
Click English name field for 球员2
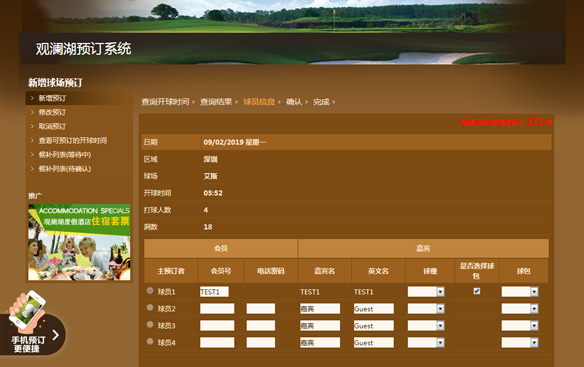pos(374,309)
